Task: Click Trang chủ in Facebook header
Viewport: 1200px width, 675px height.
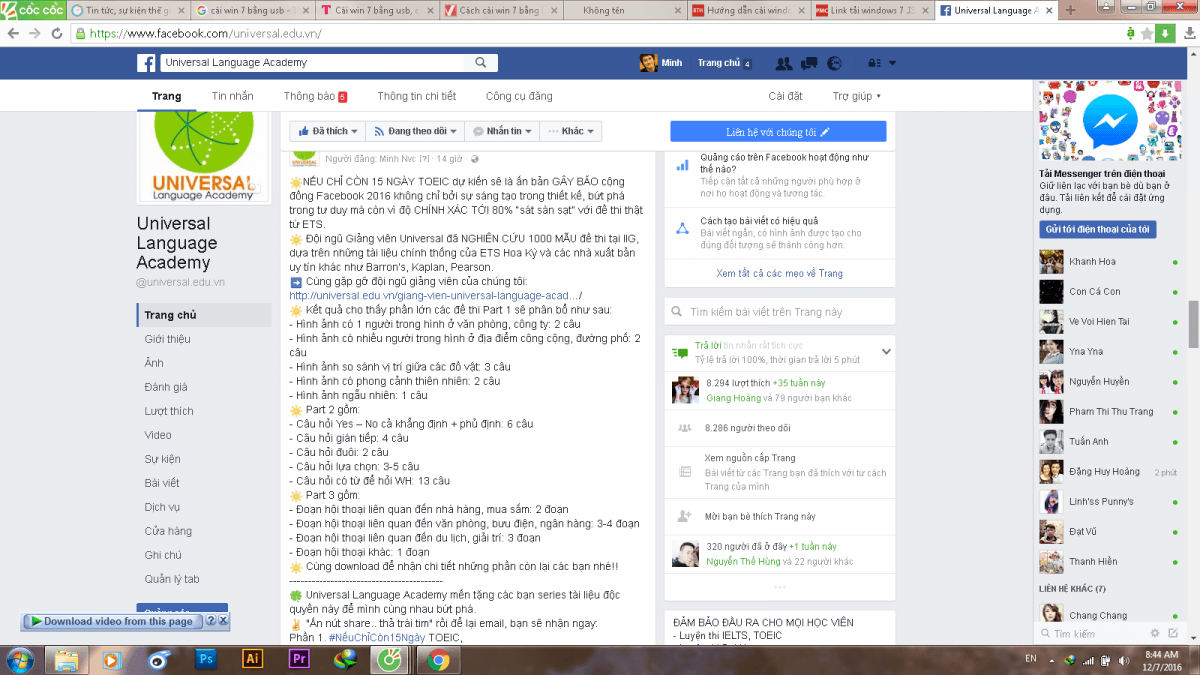Action: coord(718,63)
